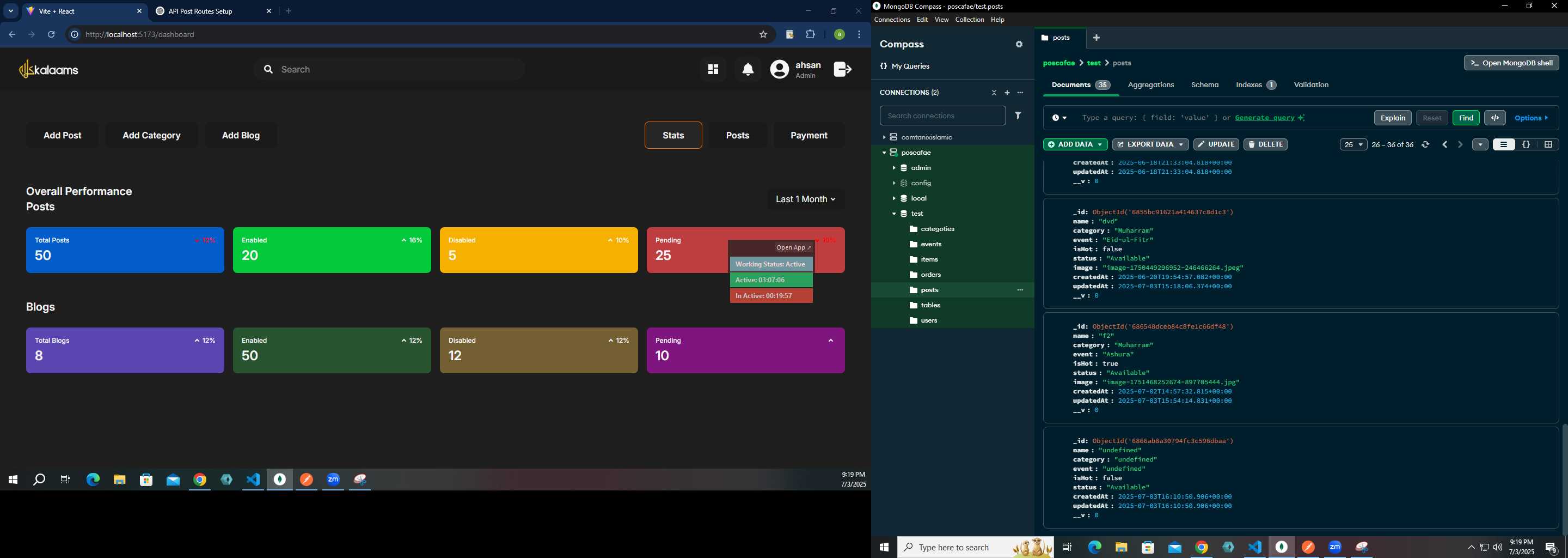Open Compass settings gear icon

coord(1019,45)
